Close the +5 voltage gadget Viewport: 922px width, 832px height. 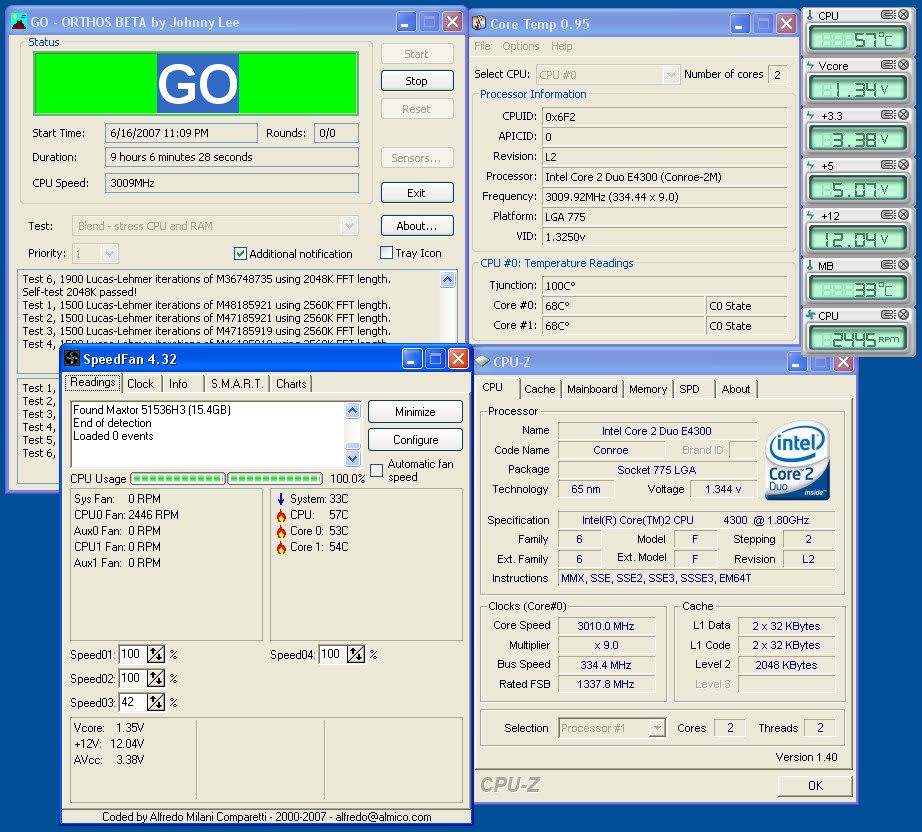point(904,165)
